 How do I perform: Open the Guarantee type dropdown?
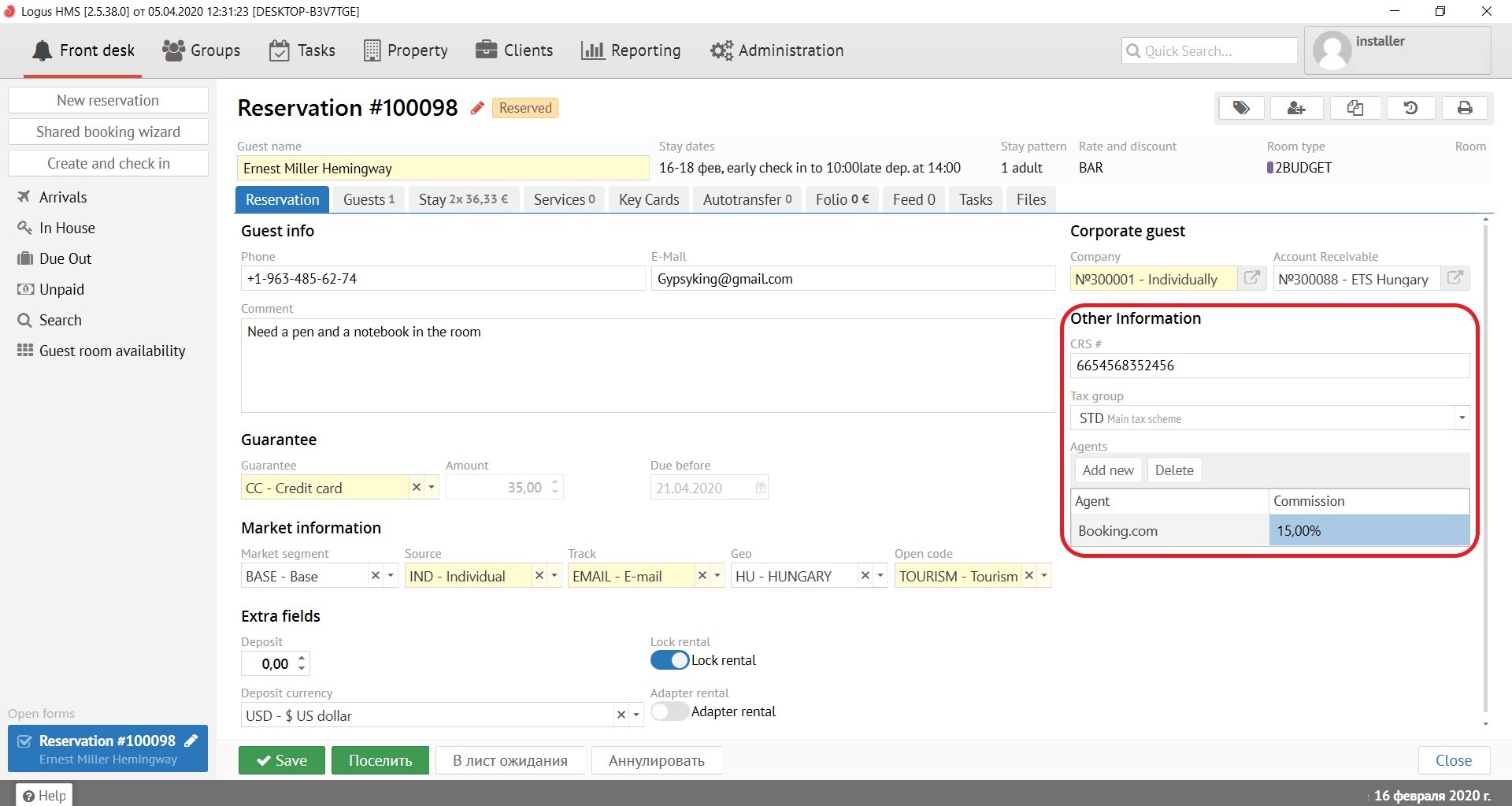pos(432,488)
